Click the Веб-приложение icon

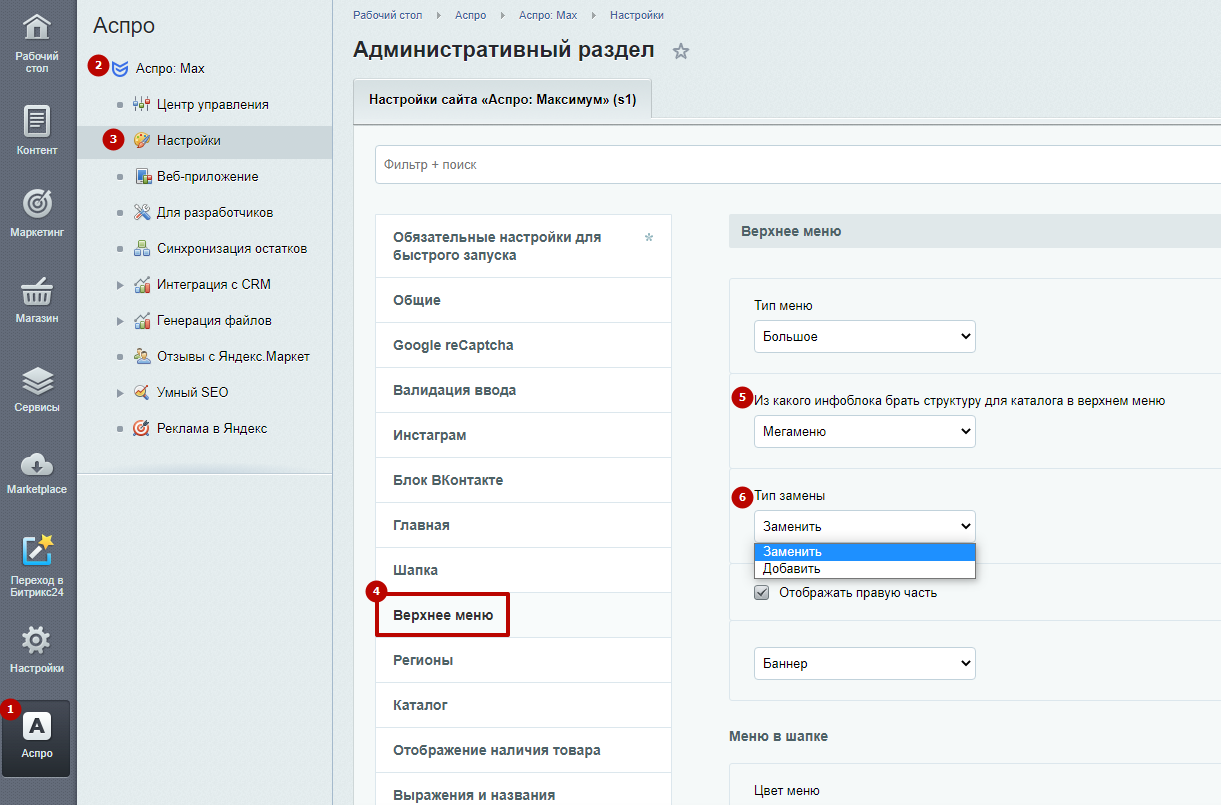tap(141, 176)
